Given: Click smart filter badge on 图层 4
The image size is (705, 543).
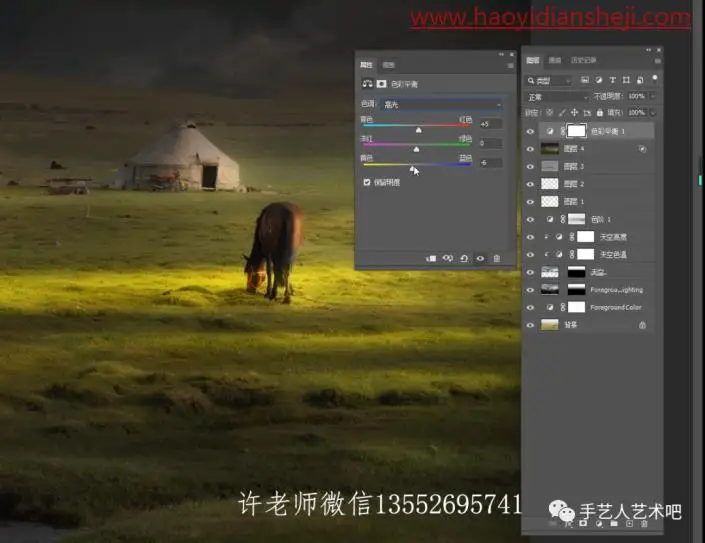Looking at the screenshot, I should click(643, 149).
